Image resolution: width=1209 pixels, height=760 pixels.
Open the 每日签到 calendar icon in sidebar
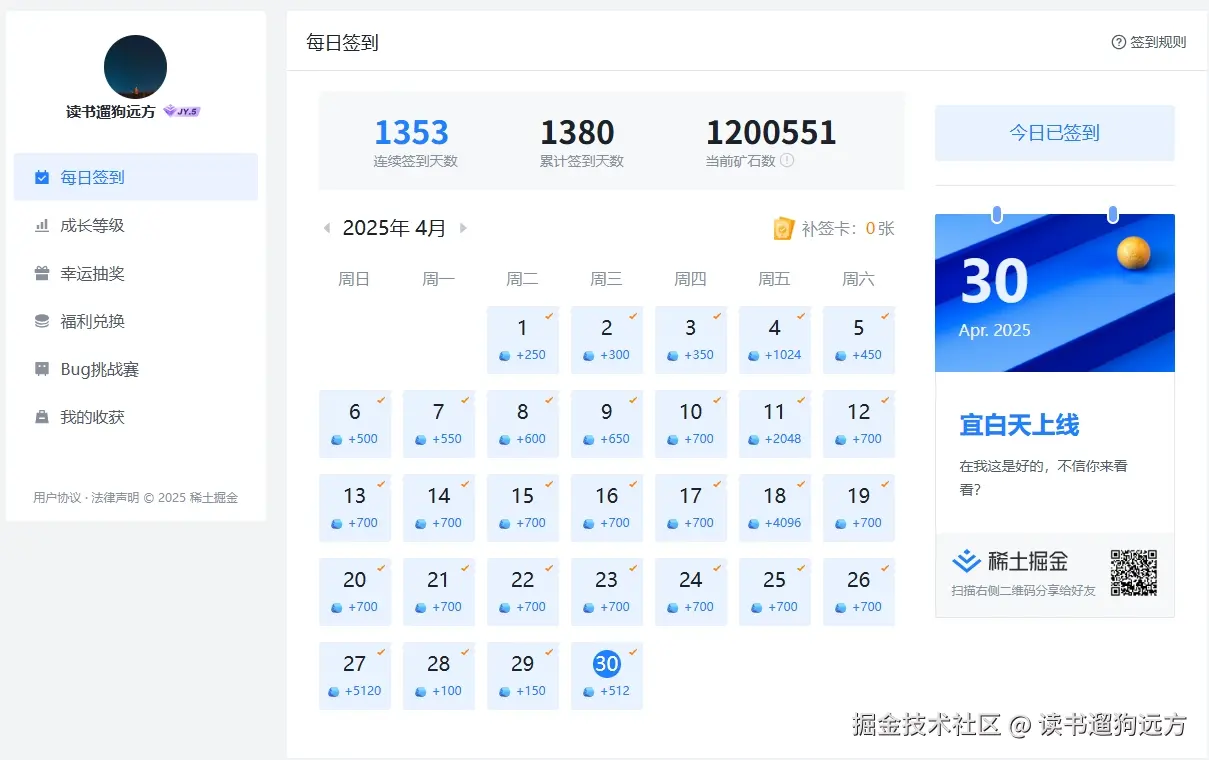[42, 176]
